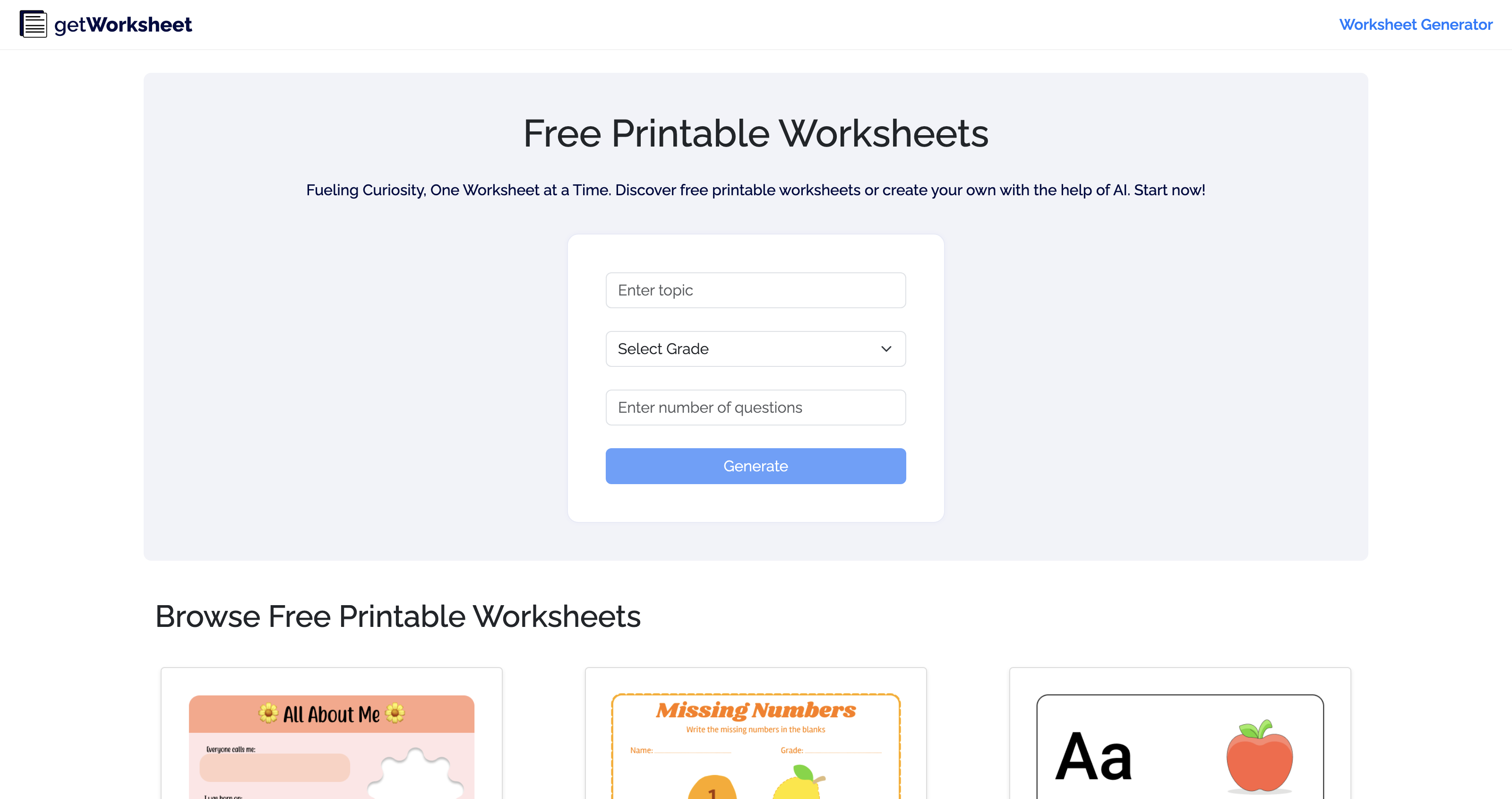Click the right flower beside All About Me
Image resolution: width=1512 pixels, height=799 pixels.
[x=395, y=713]
